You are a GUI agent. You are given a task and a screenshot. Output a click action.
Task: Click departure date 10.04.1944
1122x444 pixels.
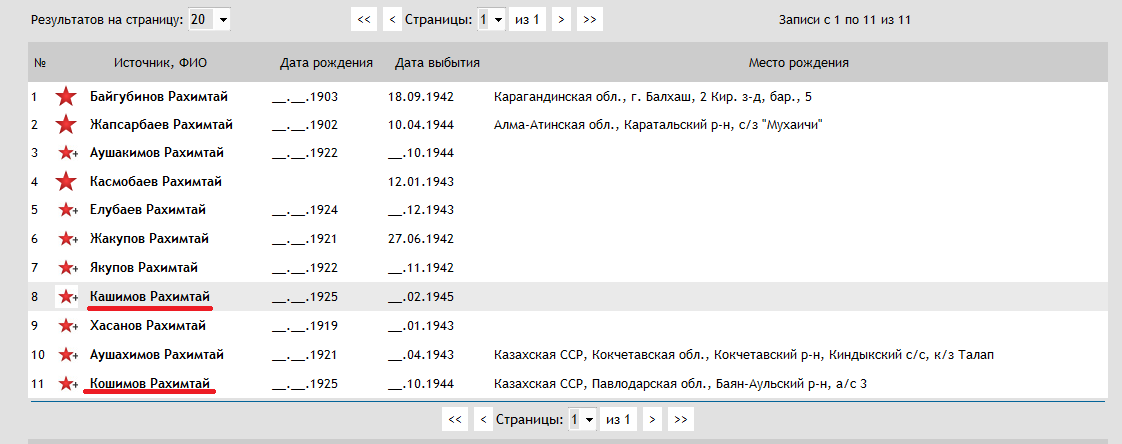(x=421, y=125)
